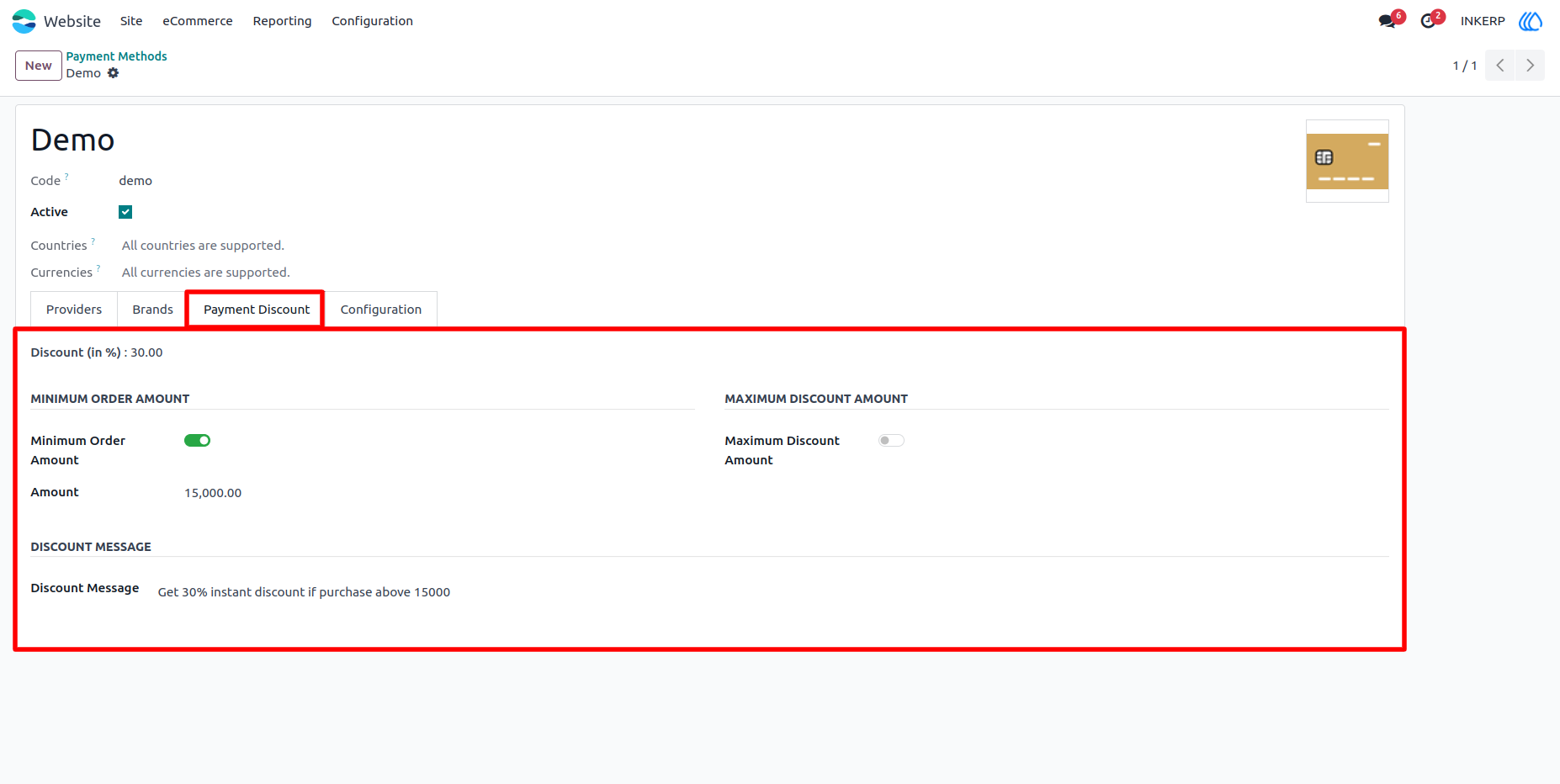
Task: Disable the Minimum Order Amount toggle
Action: click(197, 441)
